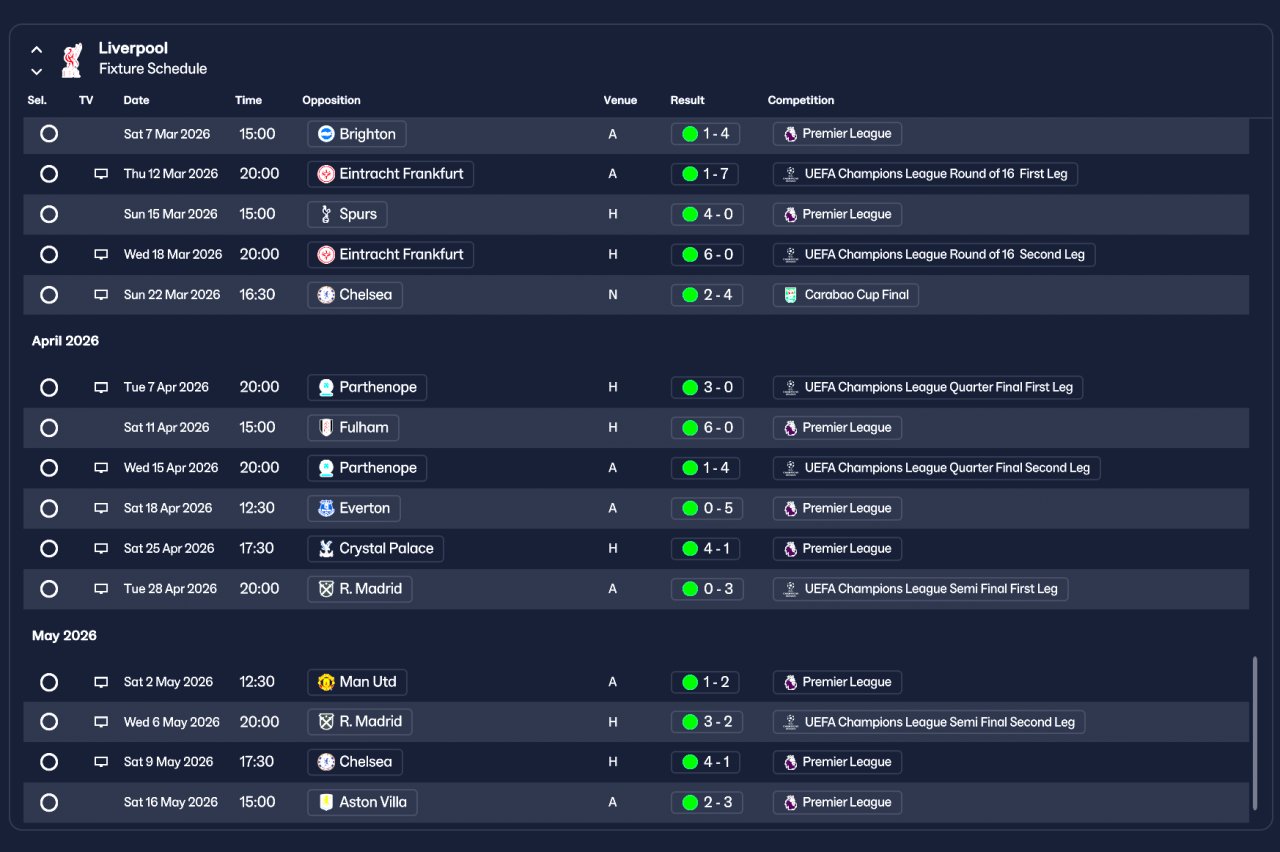Viewport: 1280px width, 852px height.
Task: Open Champions League Round of 16 First Leg
Action: (925, 174)
